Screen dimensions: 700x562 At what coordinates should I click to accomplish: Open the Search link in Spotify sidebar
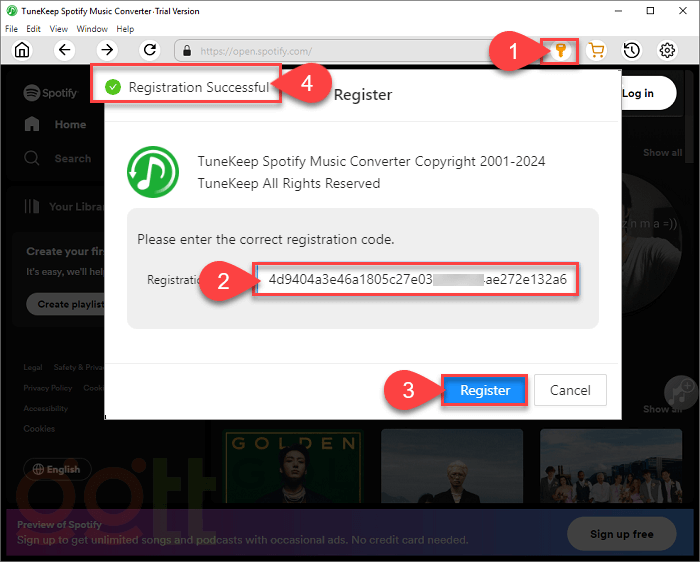73,158
